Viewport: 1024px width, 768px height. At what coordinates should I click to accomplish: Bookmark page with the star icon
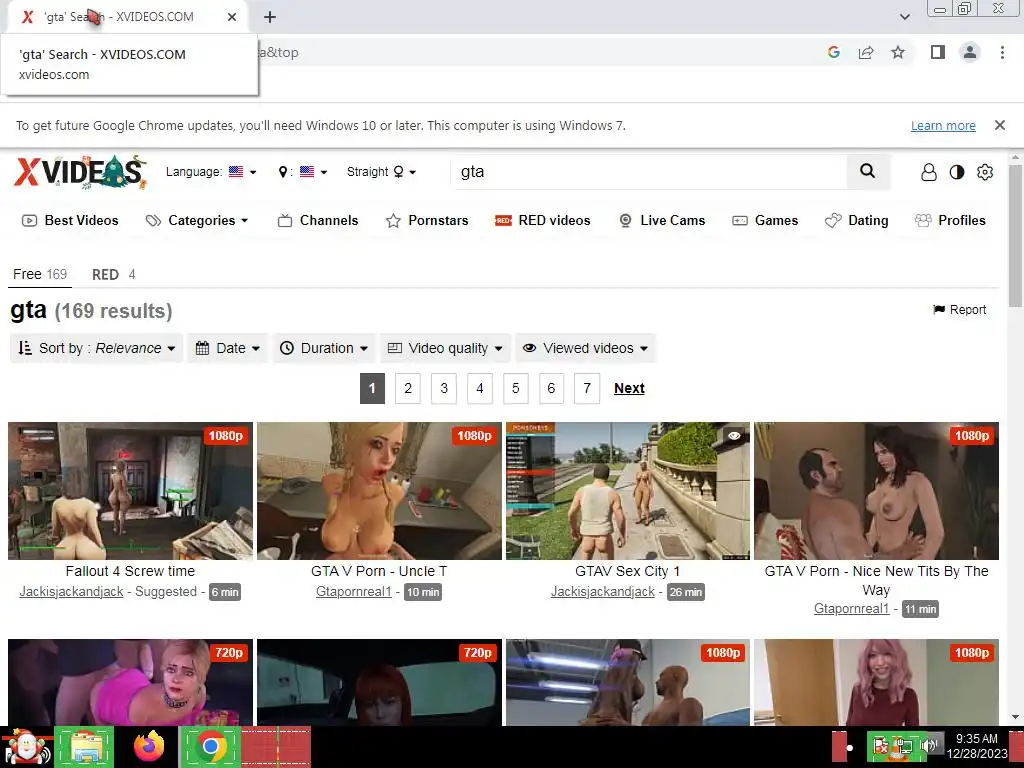898,52
